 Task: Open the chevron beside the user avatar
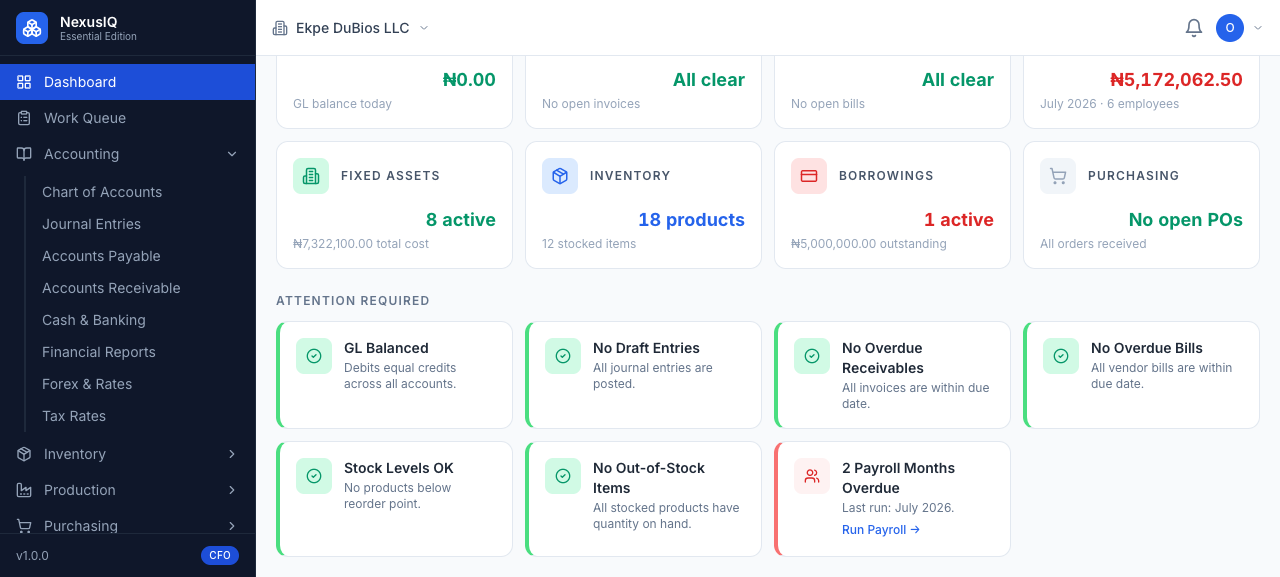[1258, 28]
